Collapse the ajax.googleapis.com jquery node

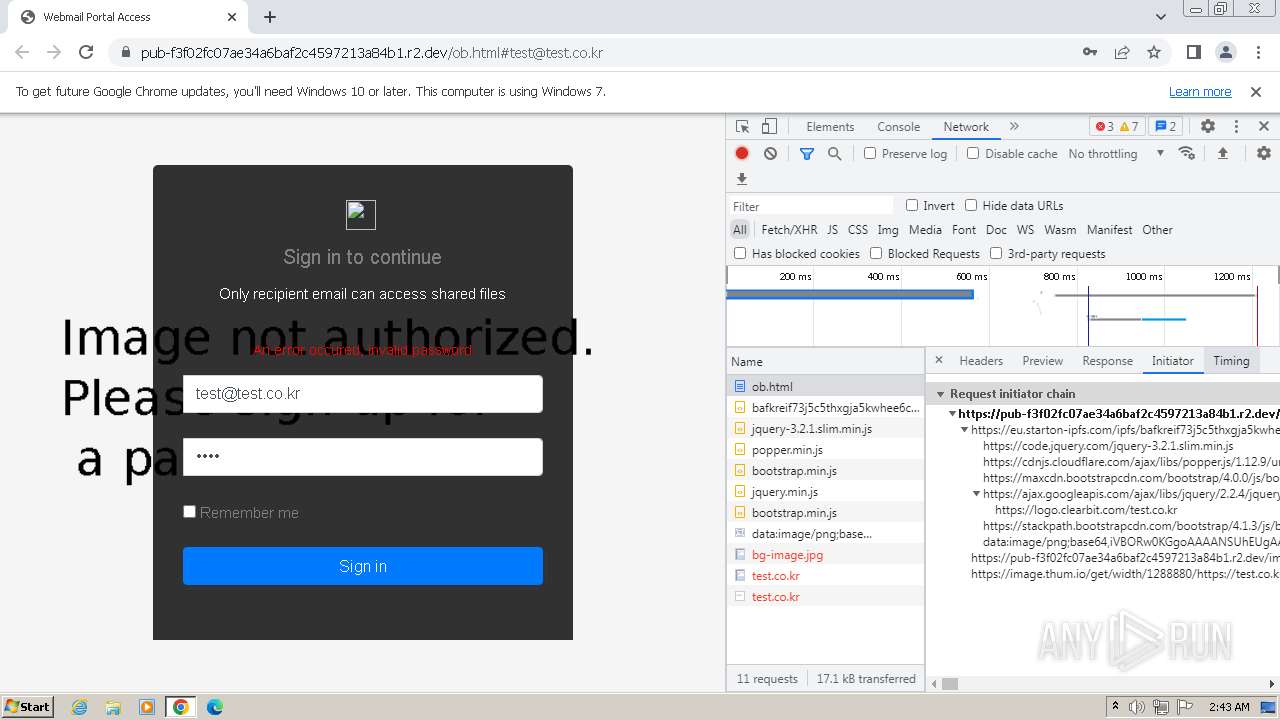976,494
